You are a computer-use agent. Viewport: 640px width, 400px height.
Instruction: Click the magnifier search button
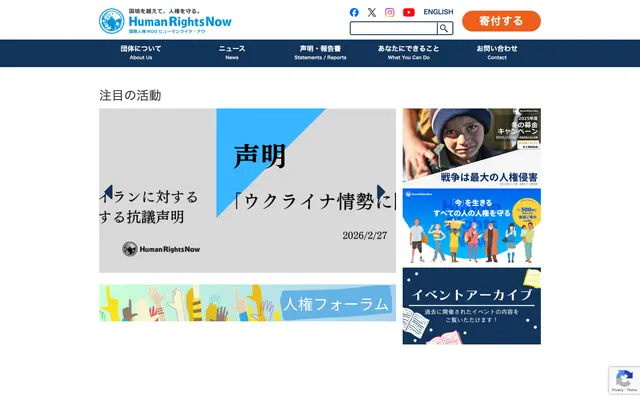[444, 28]
